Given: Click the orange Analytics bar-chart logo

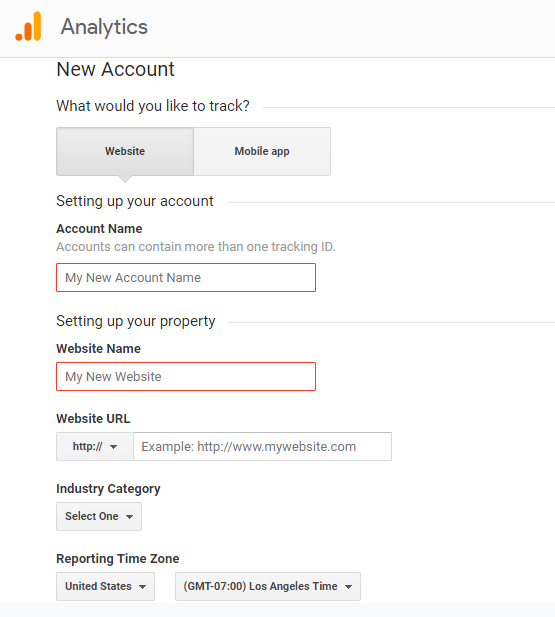Looking at the screenshot, I should (28, 26).
